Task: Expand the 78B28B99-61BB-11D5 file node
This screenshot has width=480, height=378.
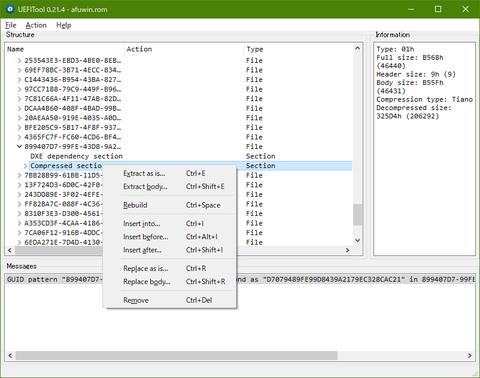Action: 19,176
